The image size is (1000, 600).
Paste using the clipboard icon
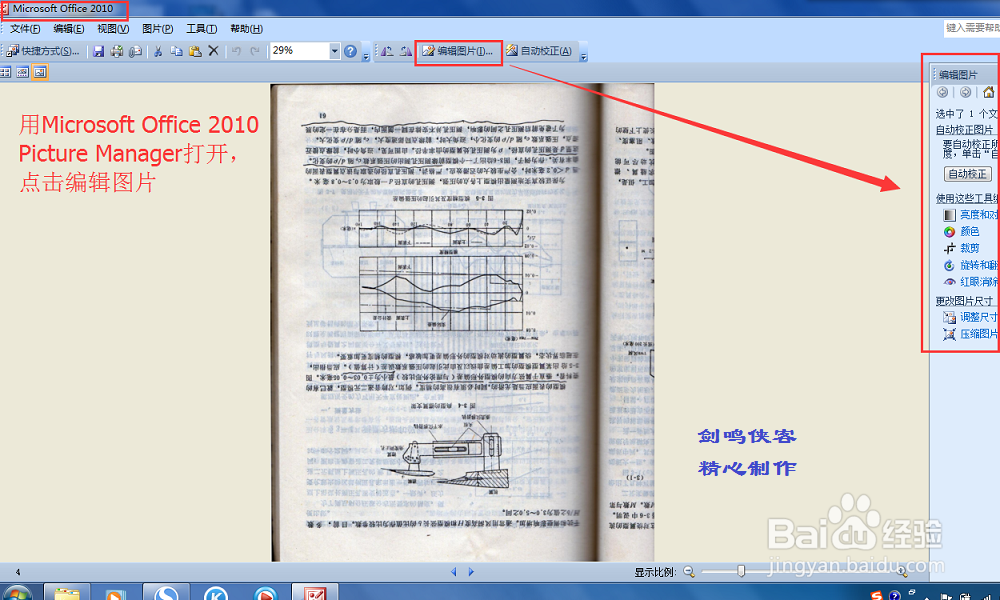[x=195, y=51]
